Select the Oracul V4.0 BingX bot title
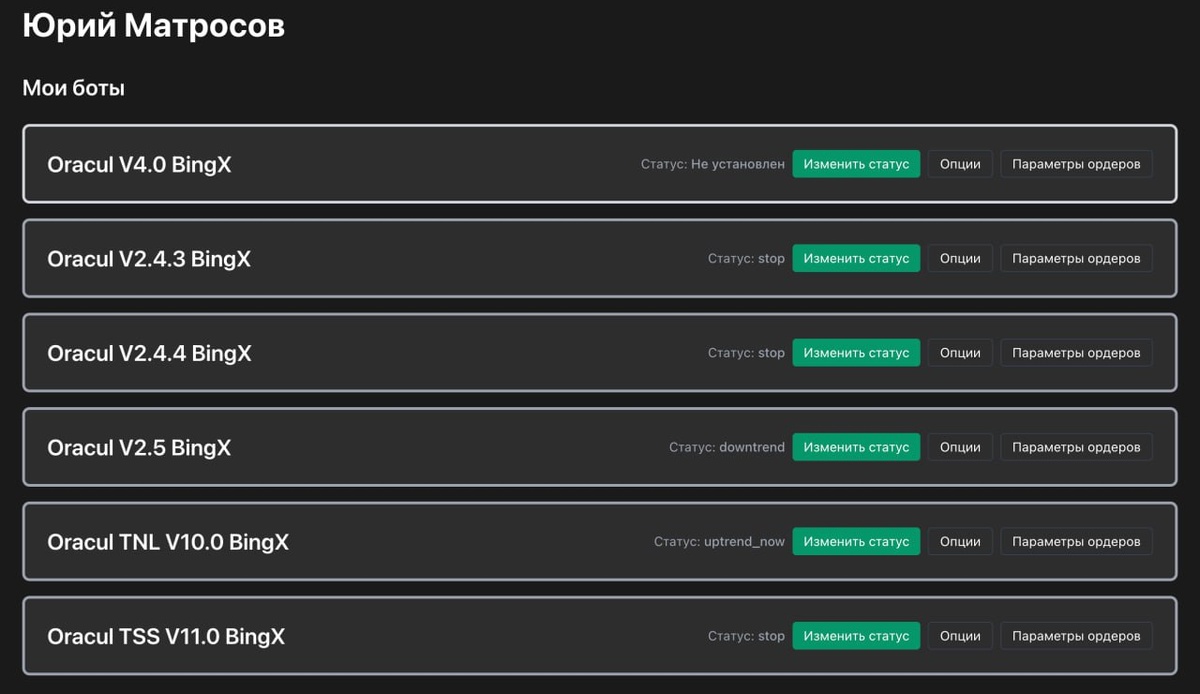This screenshot has width=1200, height=694. pyautogui.click(x=139, y=164)
